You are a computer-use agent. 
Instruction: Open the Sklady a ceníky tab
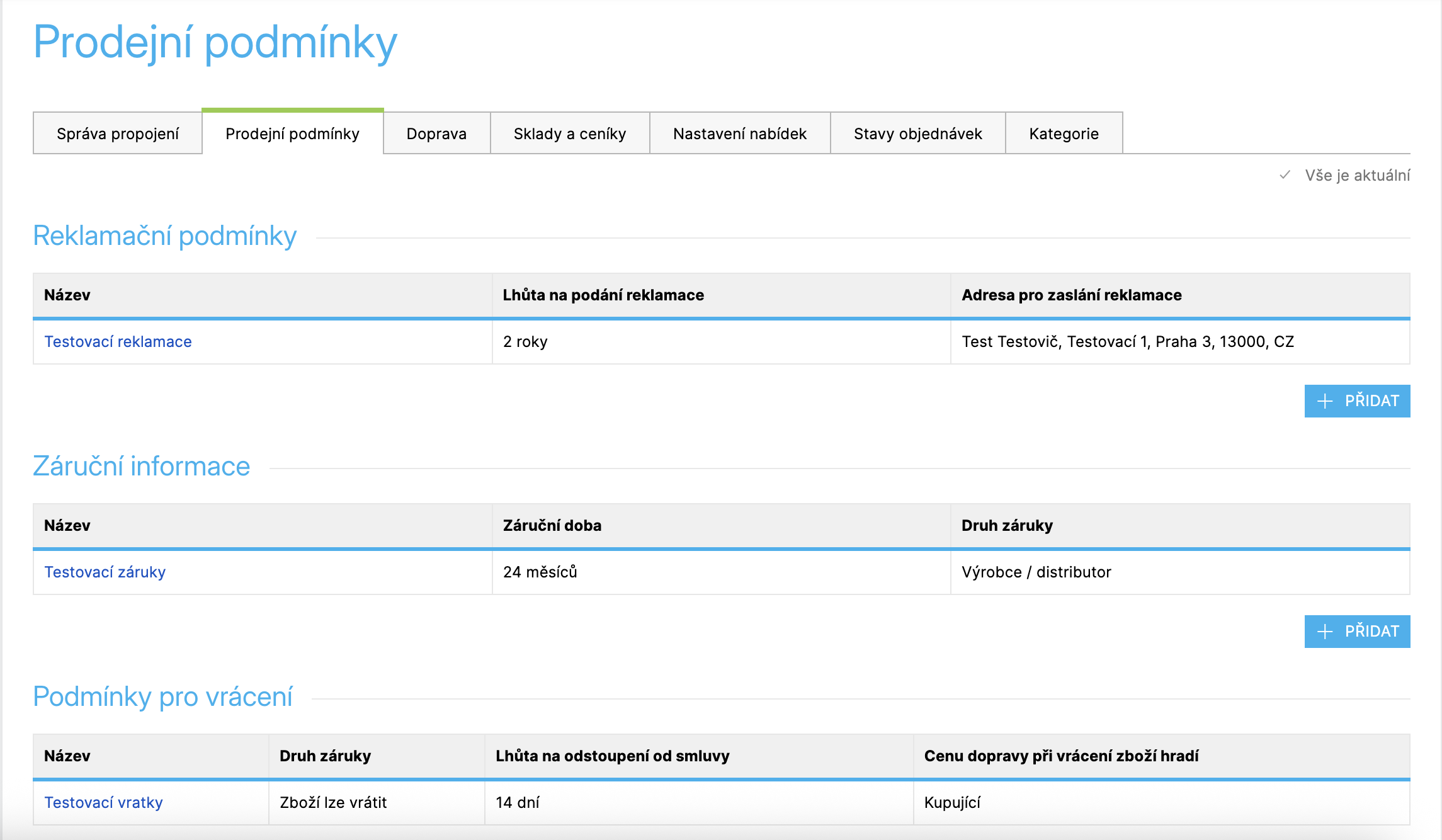(570, 133)
